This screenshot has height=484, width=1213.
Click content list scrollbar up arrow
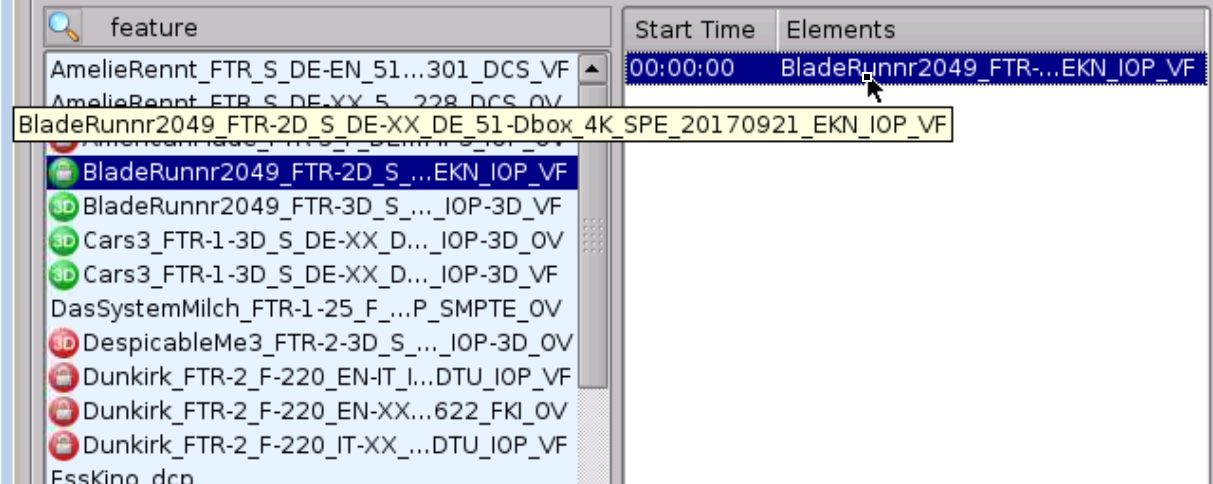(x=592, y=69)
